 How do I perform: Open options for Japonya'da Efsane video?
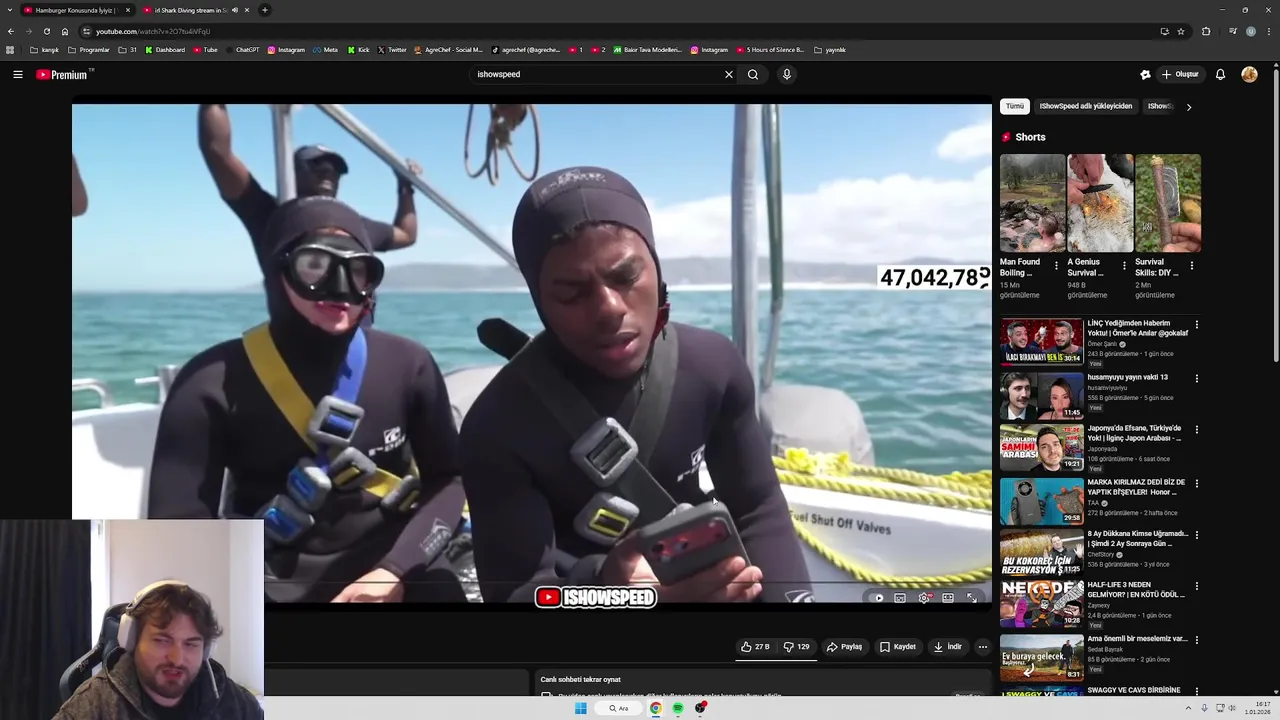pos(1196,430)
